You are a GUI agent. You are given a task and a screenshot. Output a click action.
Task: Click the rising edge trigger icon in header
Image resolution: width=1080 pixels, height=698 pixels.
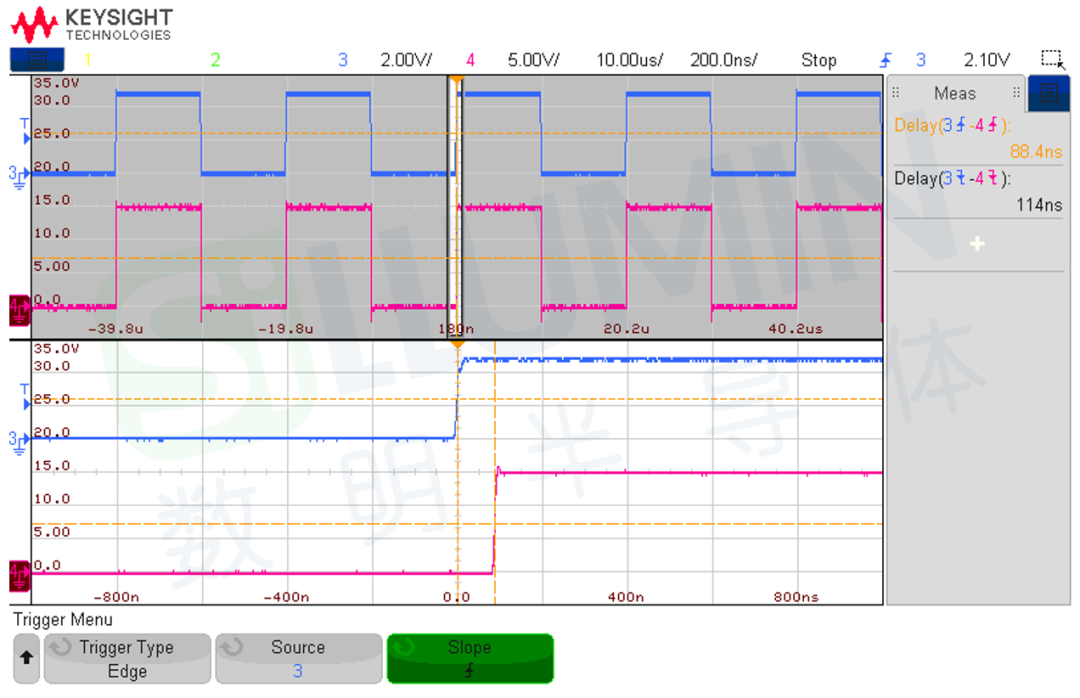pyautogui.click(x=886, y=60)
